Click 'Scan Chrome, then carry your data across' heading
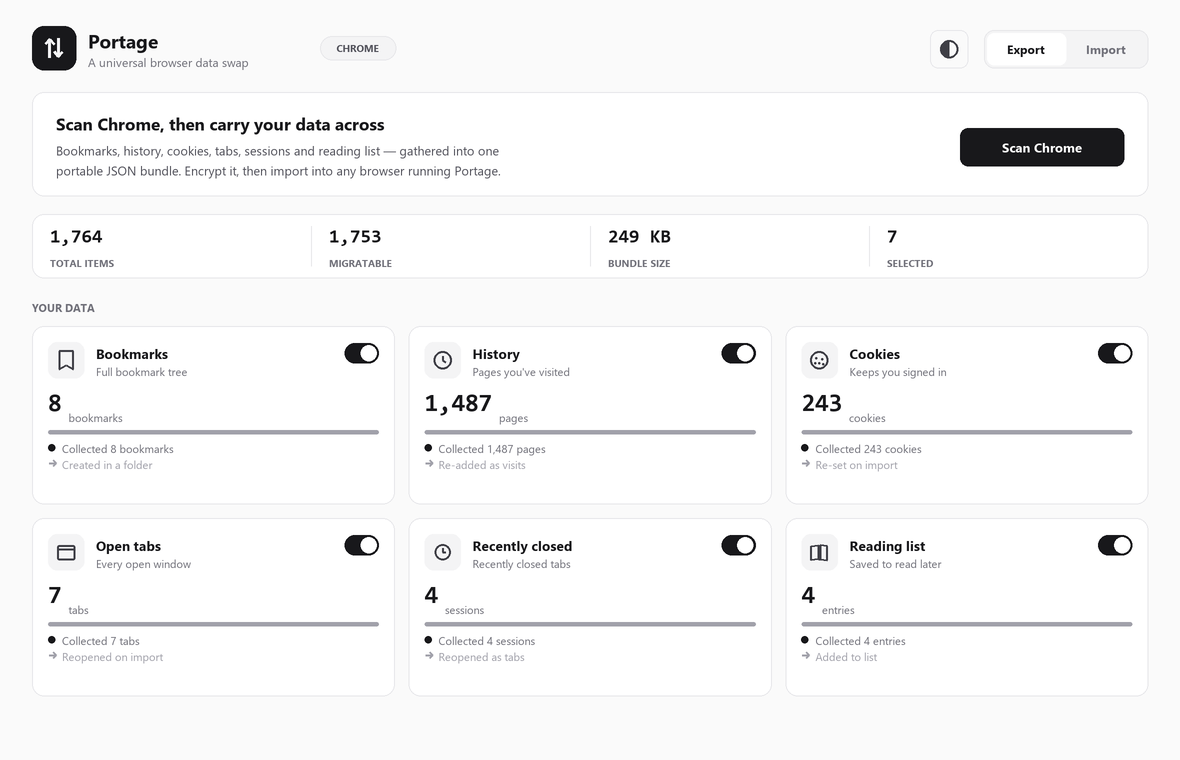Image resolution: width=1180 pixels, height=760 pixels. 220,125
